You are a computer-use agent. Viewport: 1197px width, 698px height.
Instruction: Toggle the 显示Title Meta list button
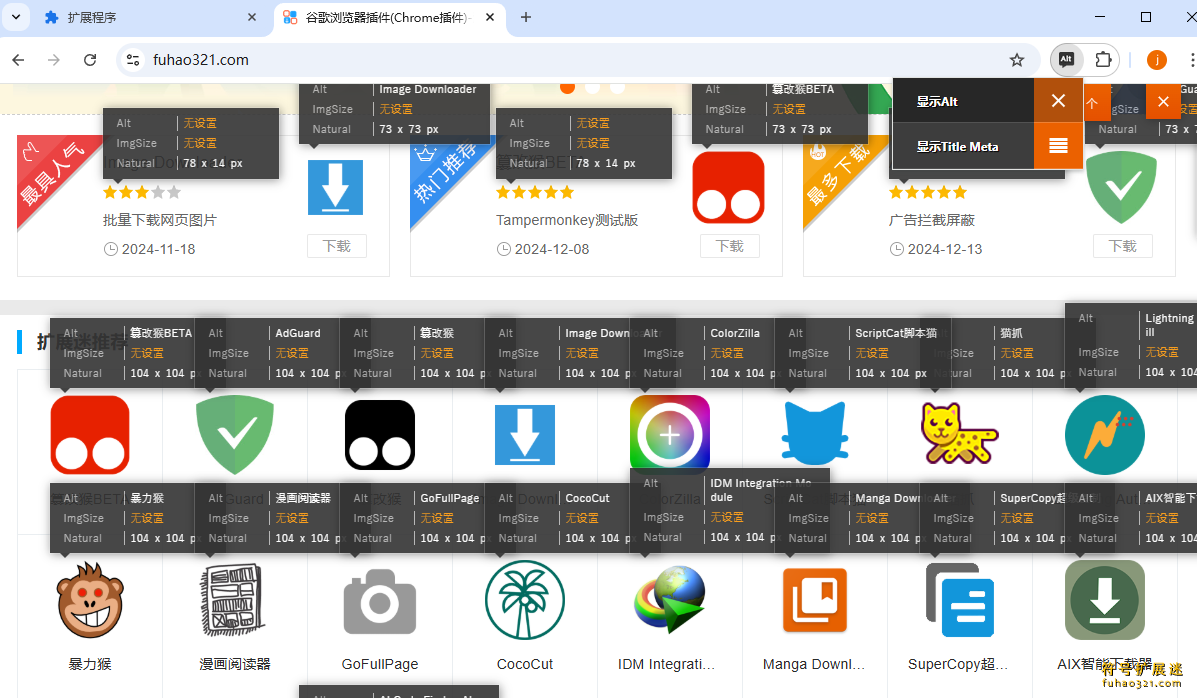[1058, 146]
